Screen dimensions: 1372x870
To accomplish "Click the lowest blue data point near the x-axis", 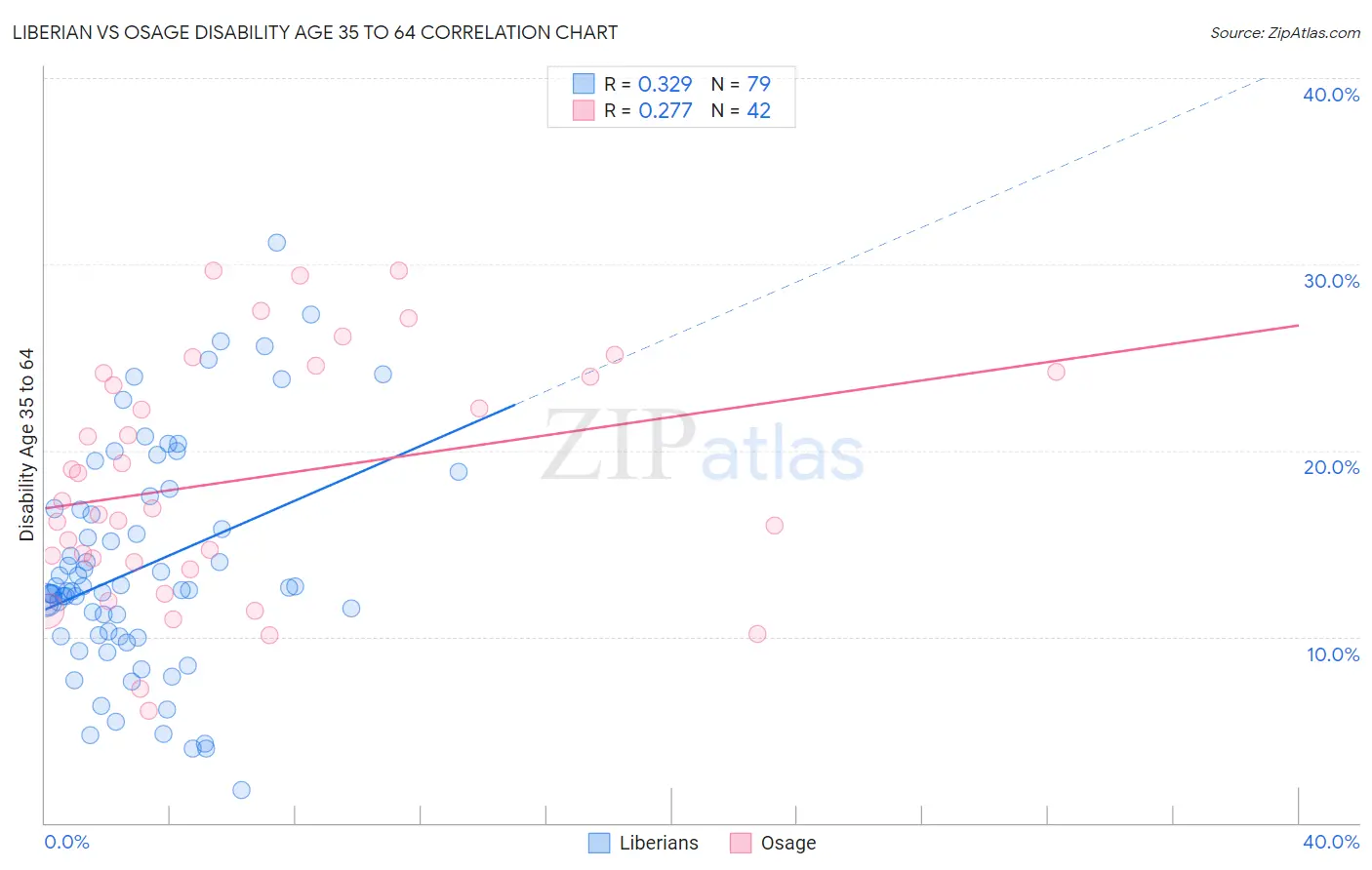I will click(241, 790).
